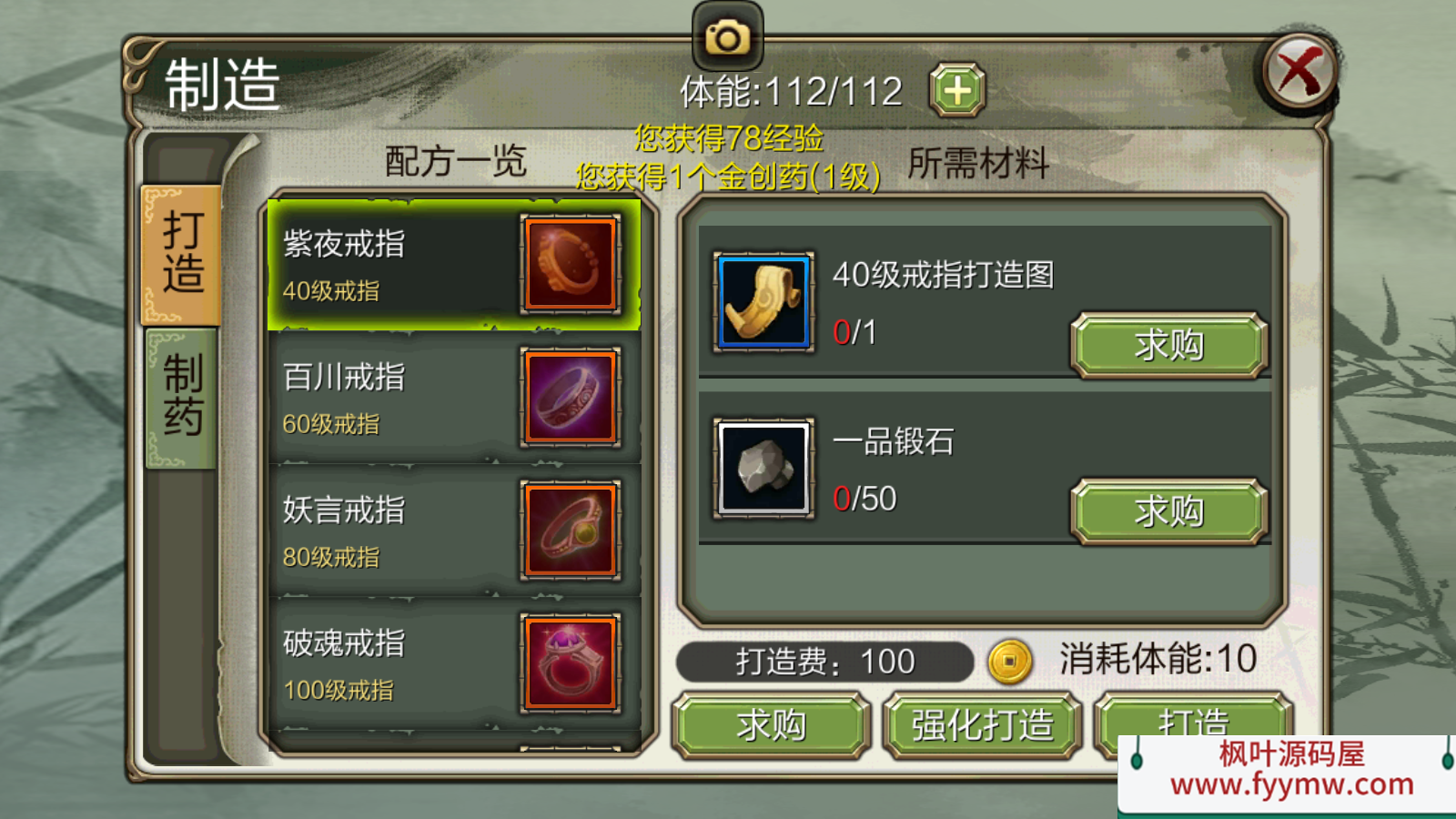The image size is (1456, 819).
Task: Tap the camera screenshot icon
Action: (x=727, y=37)
